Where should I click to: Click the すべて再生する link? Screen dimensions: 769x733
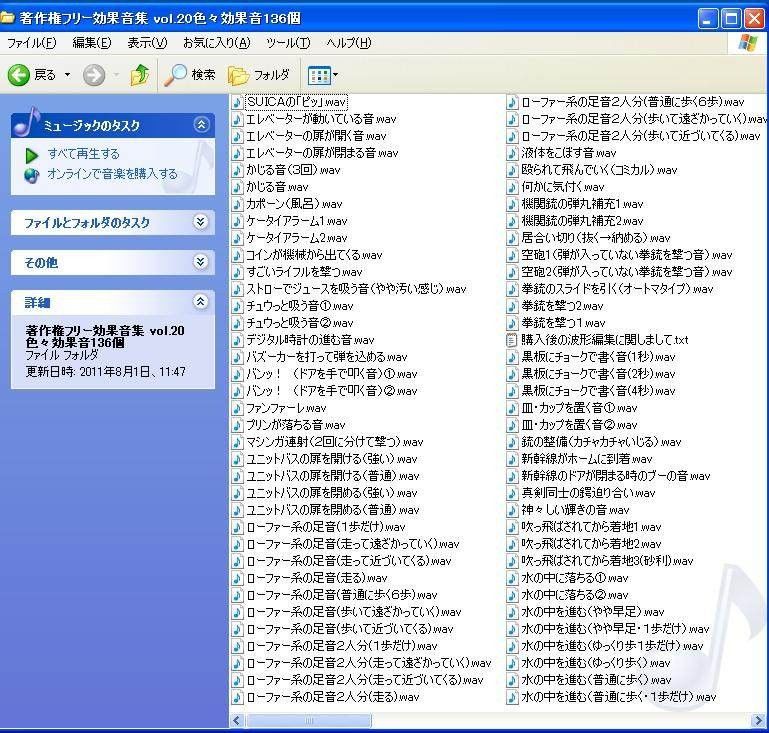tap(83, 154)
